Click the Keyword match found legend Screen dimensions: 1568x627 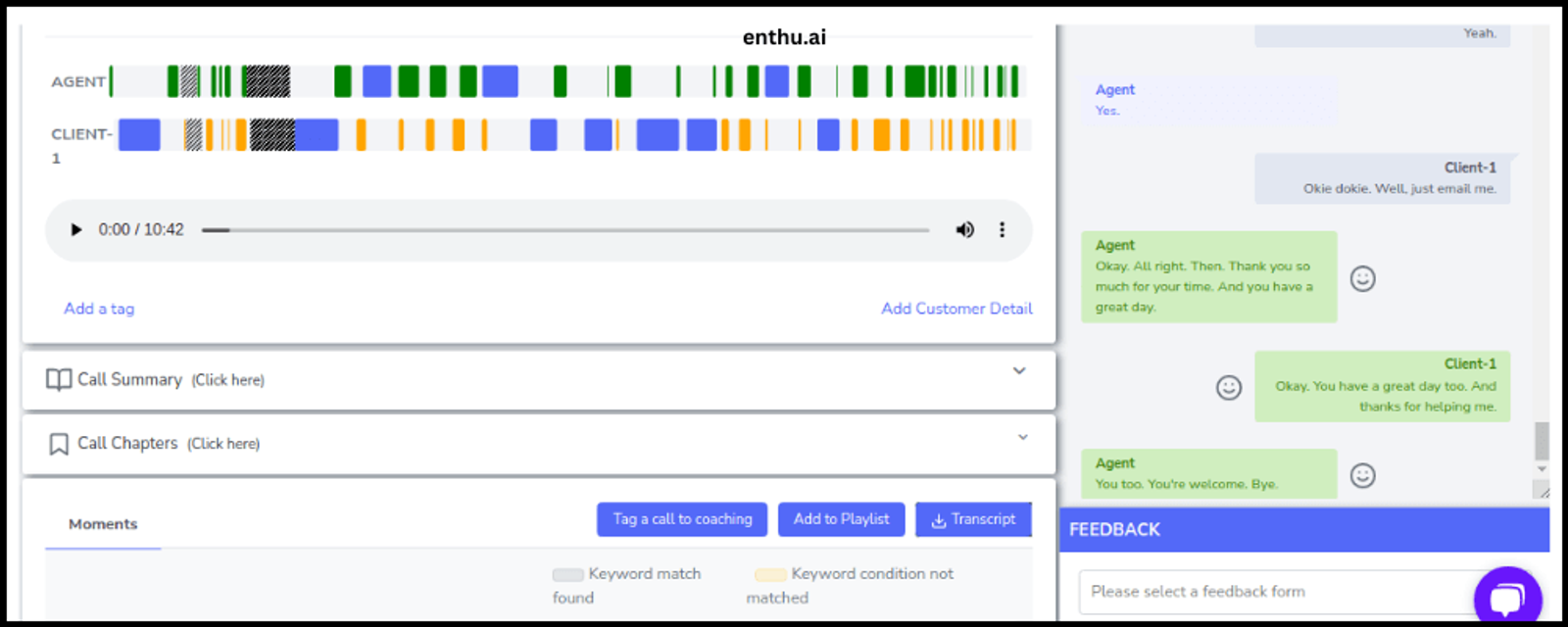point(627,586)
